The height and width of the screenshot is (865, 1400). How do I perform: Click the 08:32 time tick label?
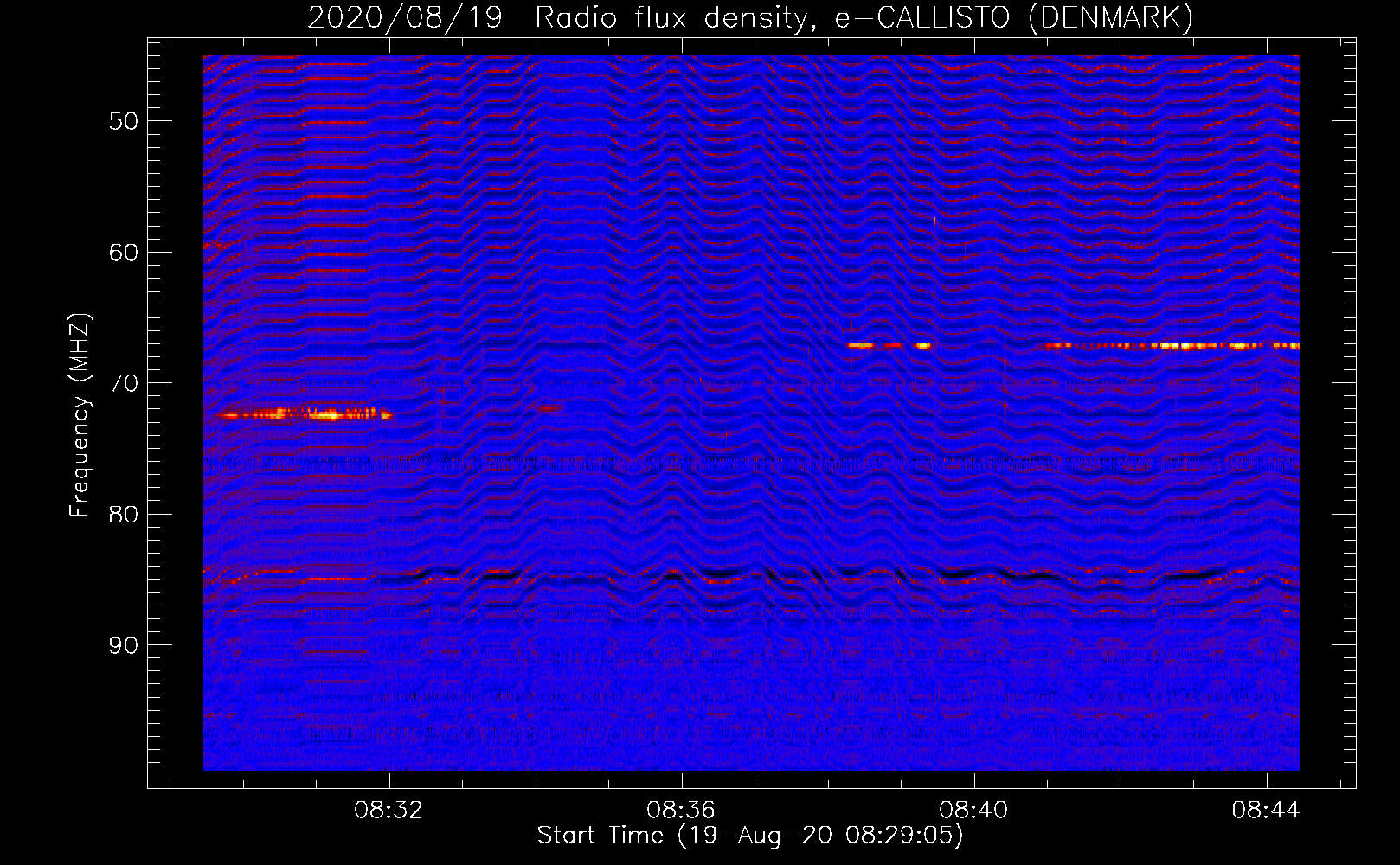[x=389, y=811]
